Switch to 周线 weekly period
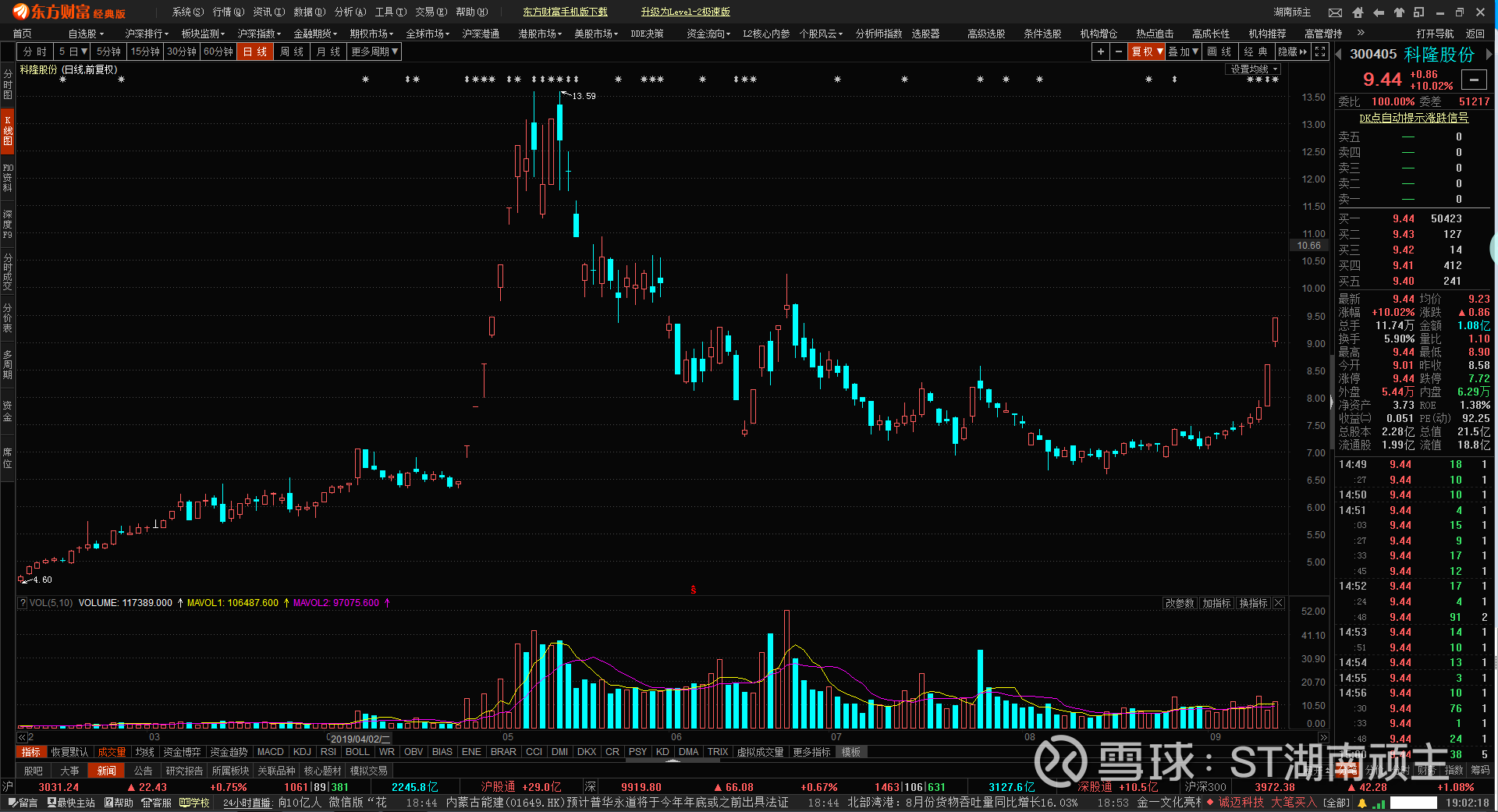The width and height of the screenshot is (1498, 812). tap(292, 51)
